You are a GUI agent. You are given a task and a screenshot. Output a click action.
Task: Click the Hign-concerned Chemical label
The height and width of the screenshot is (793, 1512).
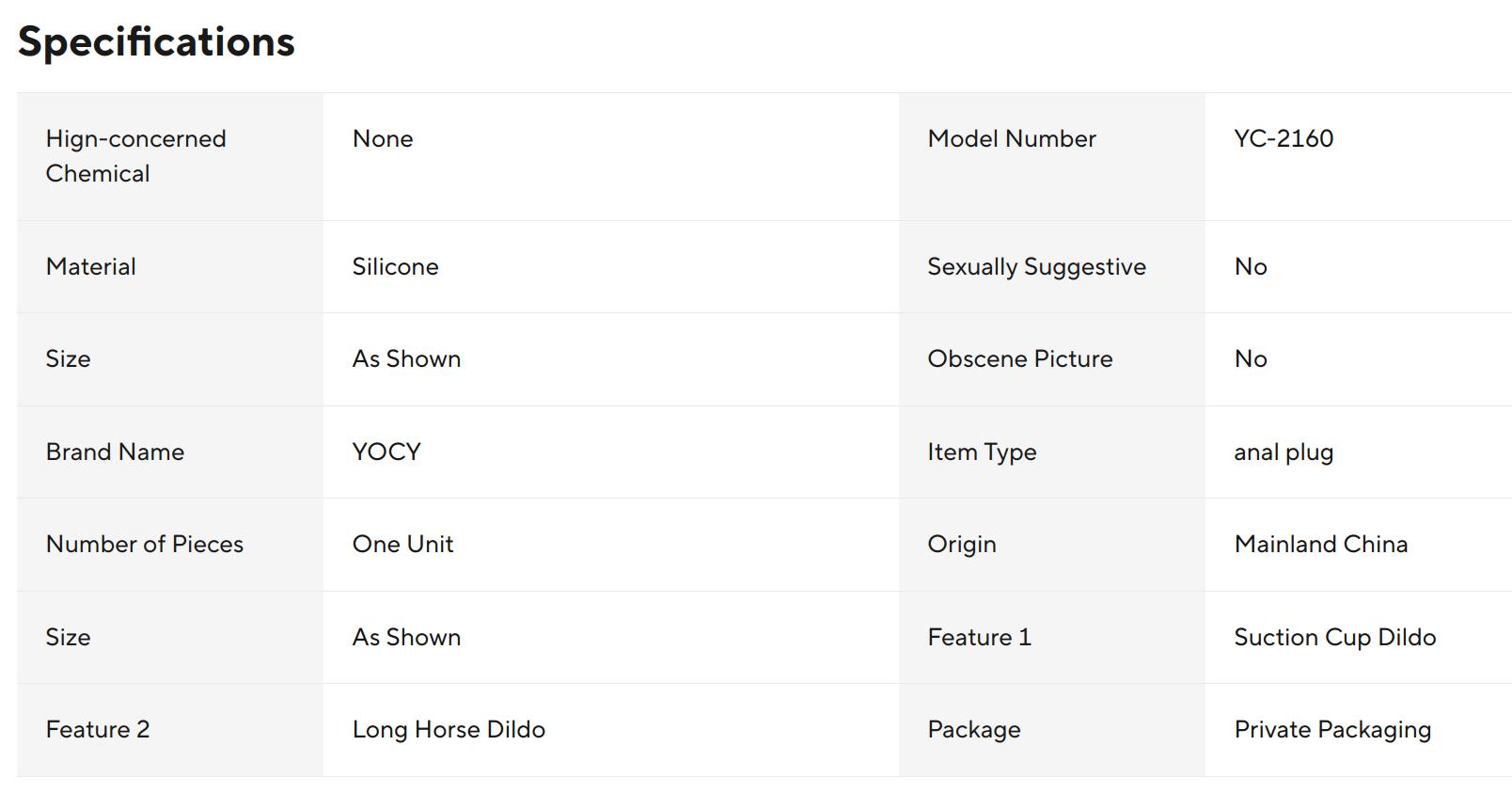pos(136,156)
